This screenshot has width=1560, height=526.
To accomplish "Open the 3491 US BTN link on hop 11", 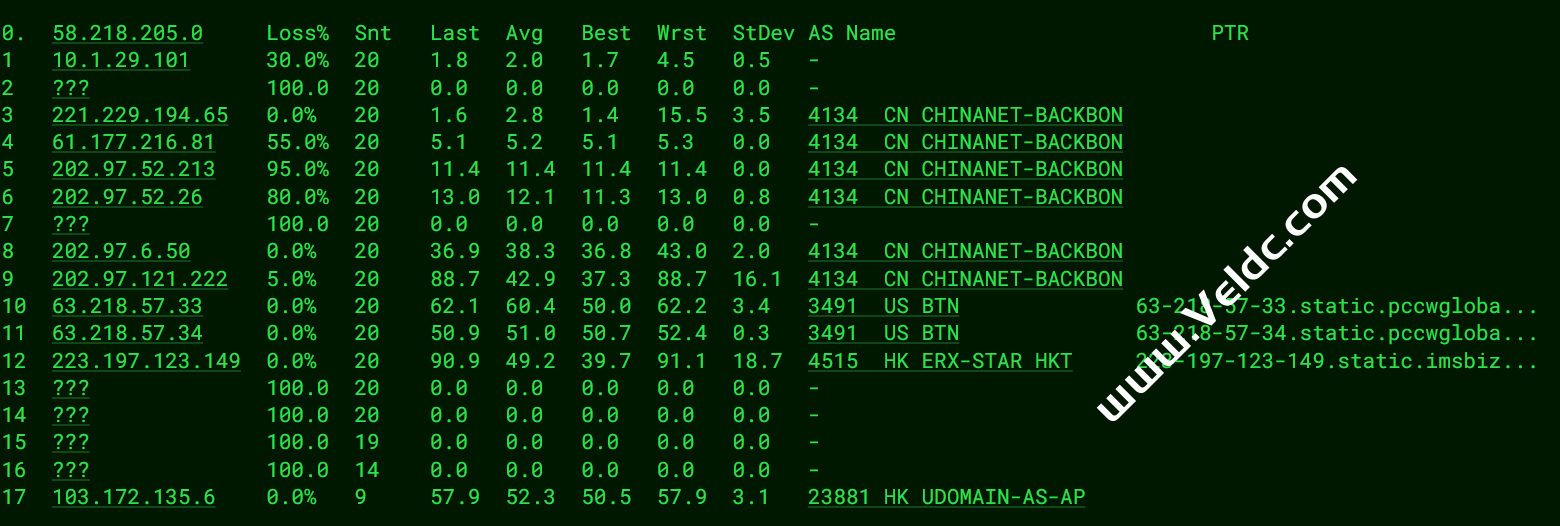I will coord(884,333).
